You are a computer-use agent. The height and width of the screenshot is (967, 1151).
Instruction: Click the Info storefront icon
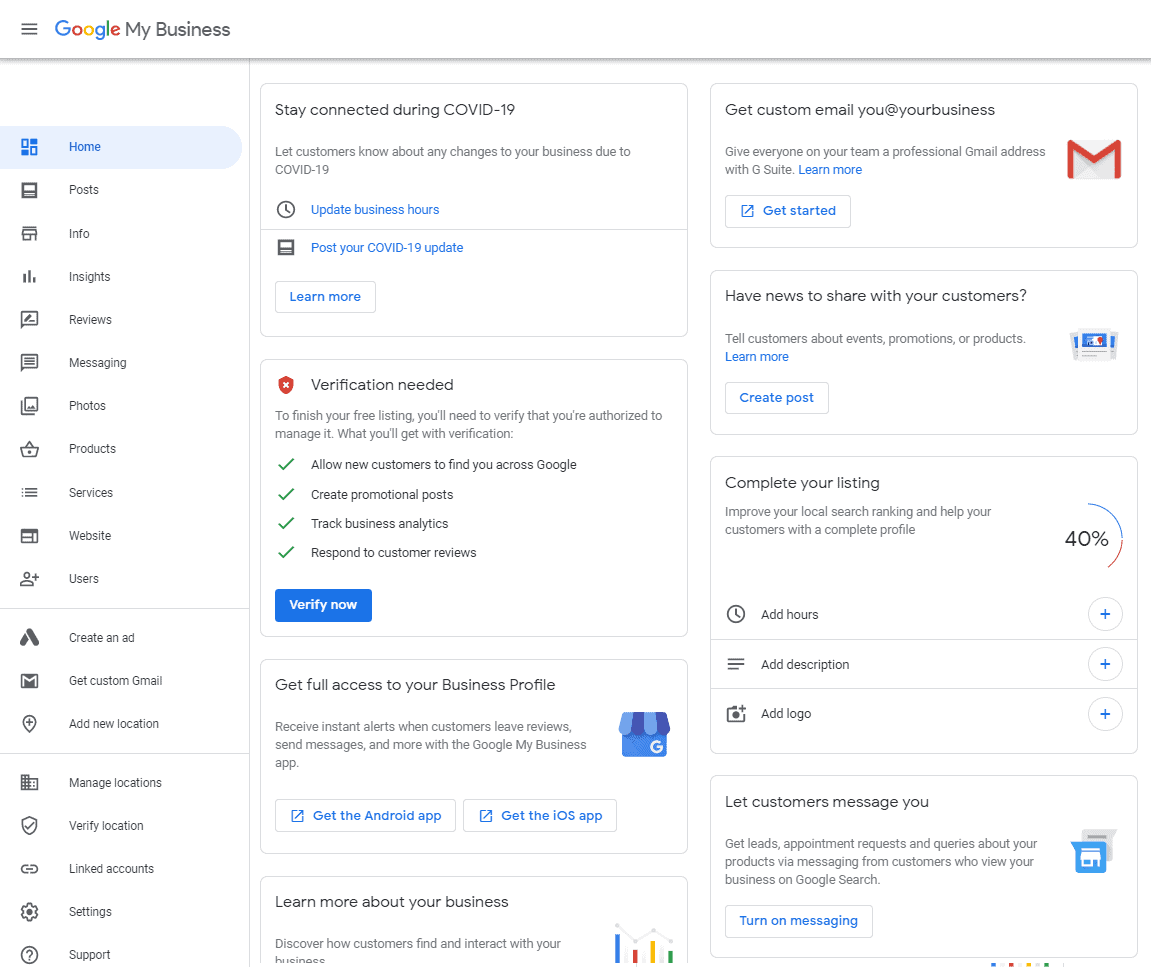pos(29,233)
